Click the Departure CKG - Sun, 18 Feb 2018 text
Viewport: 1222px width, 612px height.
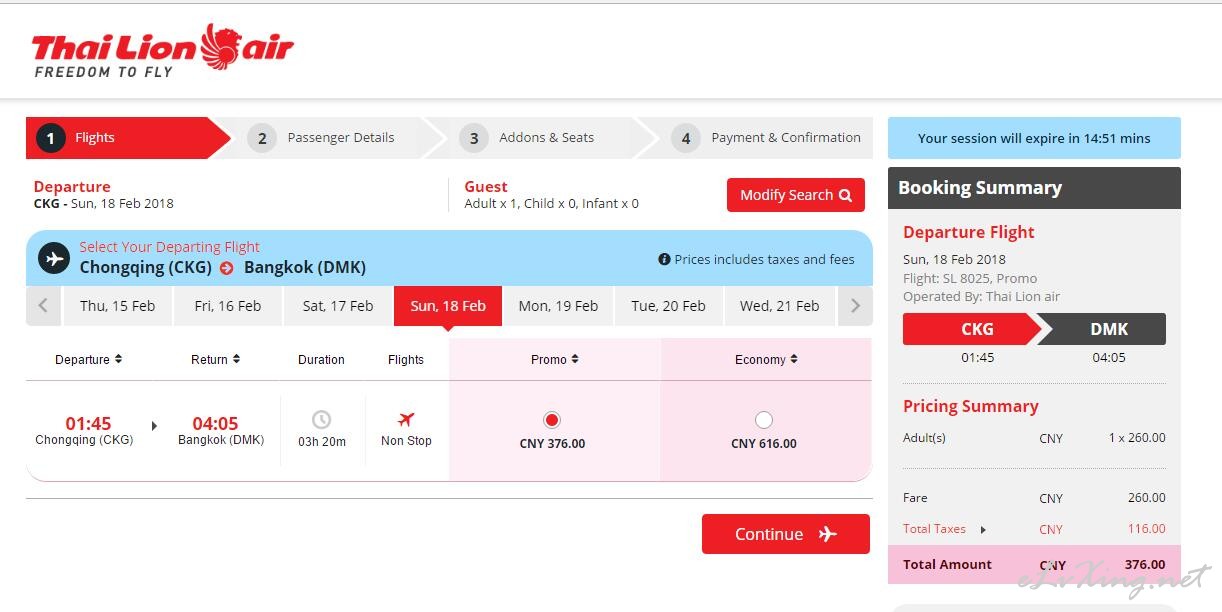(103, 203)
